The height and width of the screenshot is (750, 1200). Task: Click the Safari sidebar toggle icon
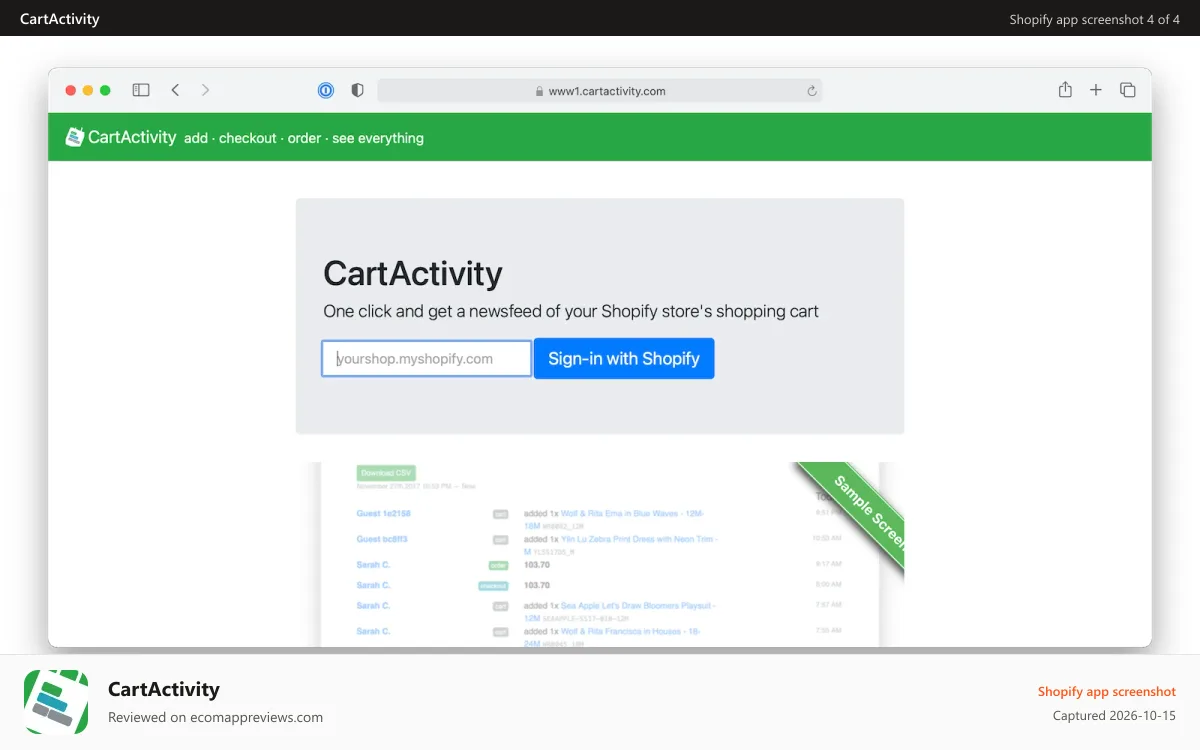pyautogui.click(x=141, y=90)
